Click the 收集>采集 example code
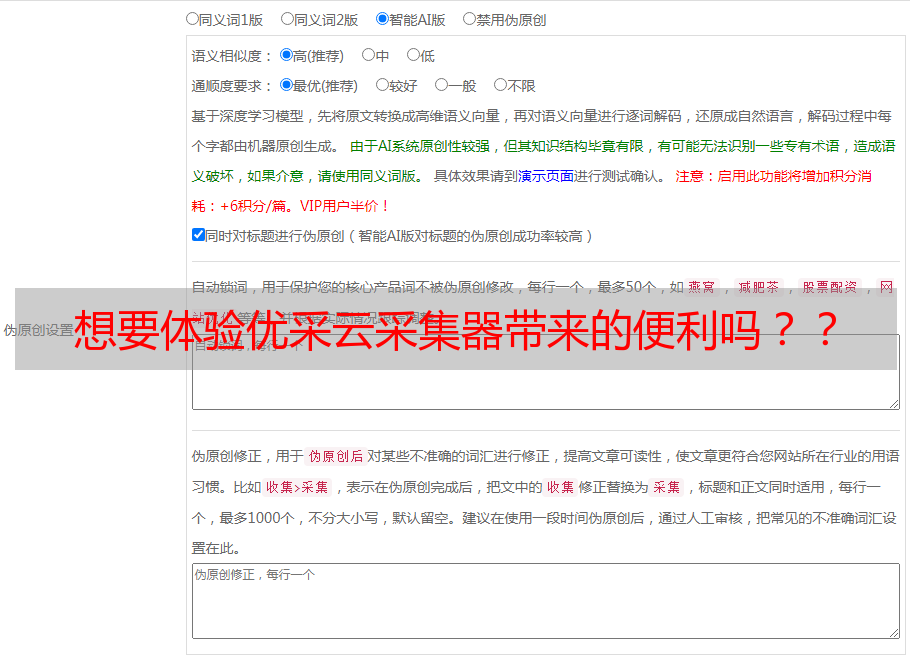 tap(297, 487)
